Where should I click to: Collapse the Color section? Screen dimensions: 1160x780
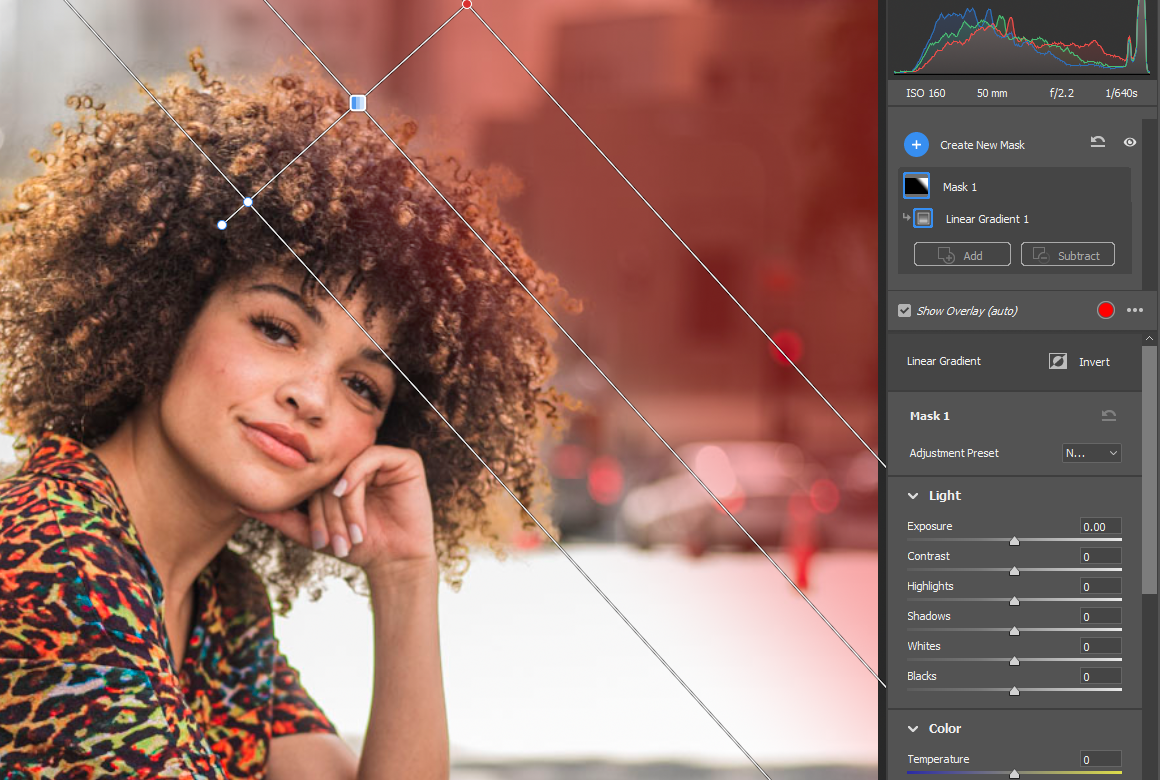click(x=913, y=729)
